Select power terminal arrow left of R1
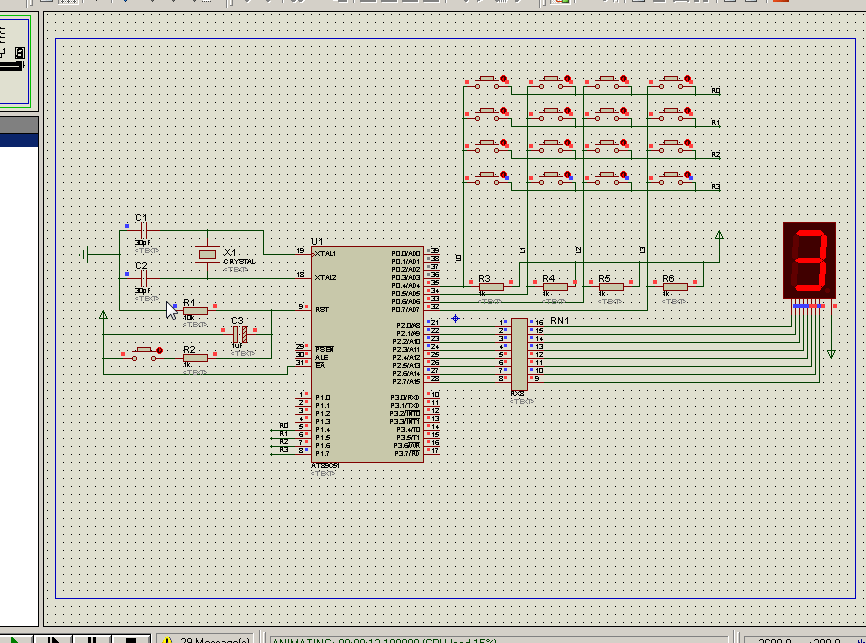Screen dimensions: 866x643 [x=103, y=315]
